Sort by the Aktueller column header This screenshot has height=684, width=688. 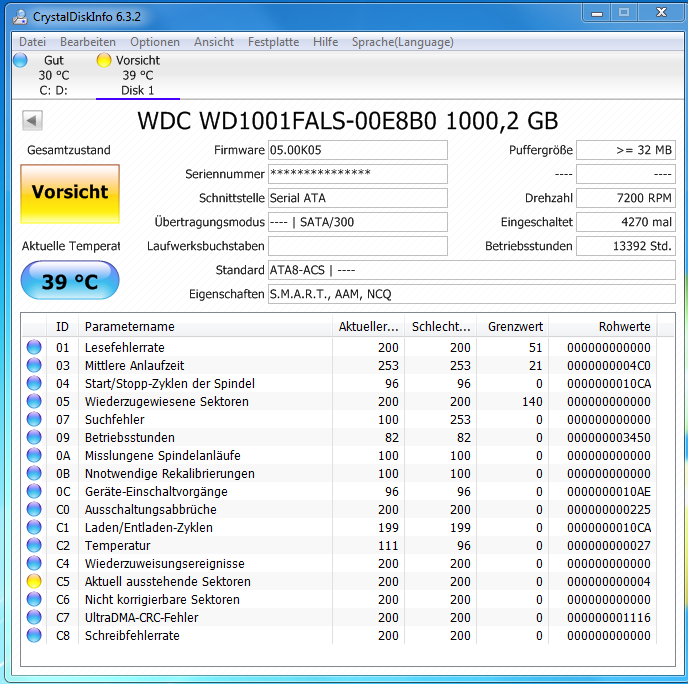coord(369,326)
